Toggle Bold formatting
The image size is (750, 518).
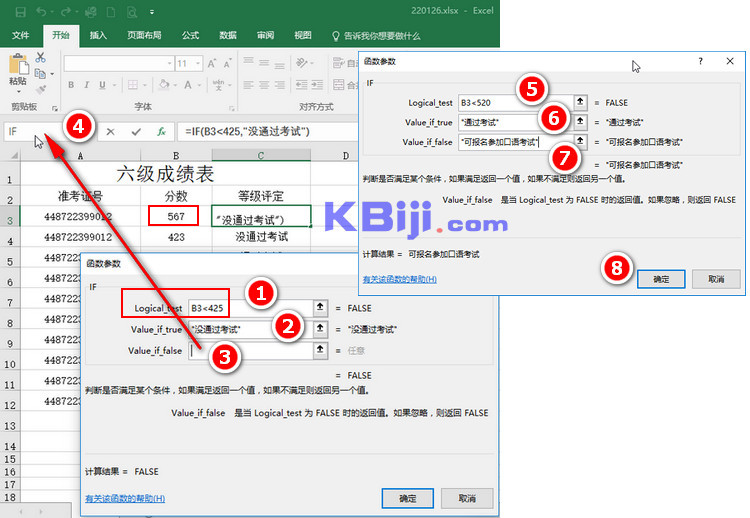pos(71,85)
